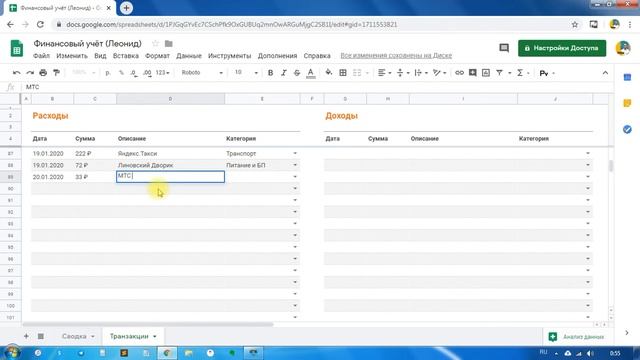Open the Инструменты menu
This screenshot has height=360, width=640.
[229, 56]
